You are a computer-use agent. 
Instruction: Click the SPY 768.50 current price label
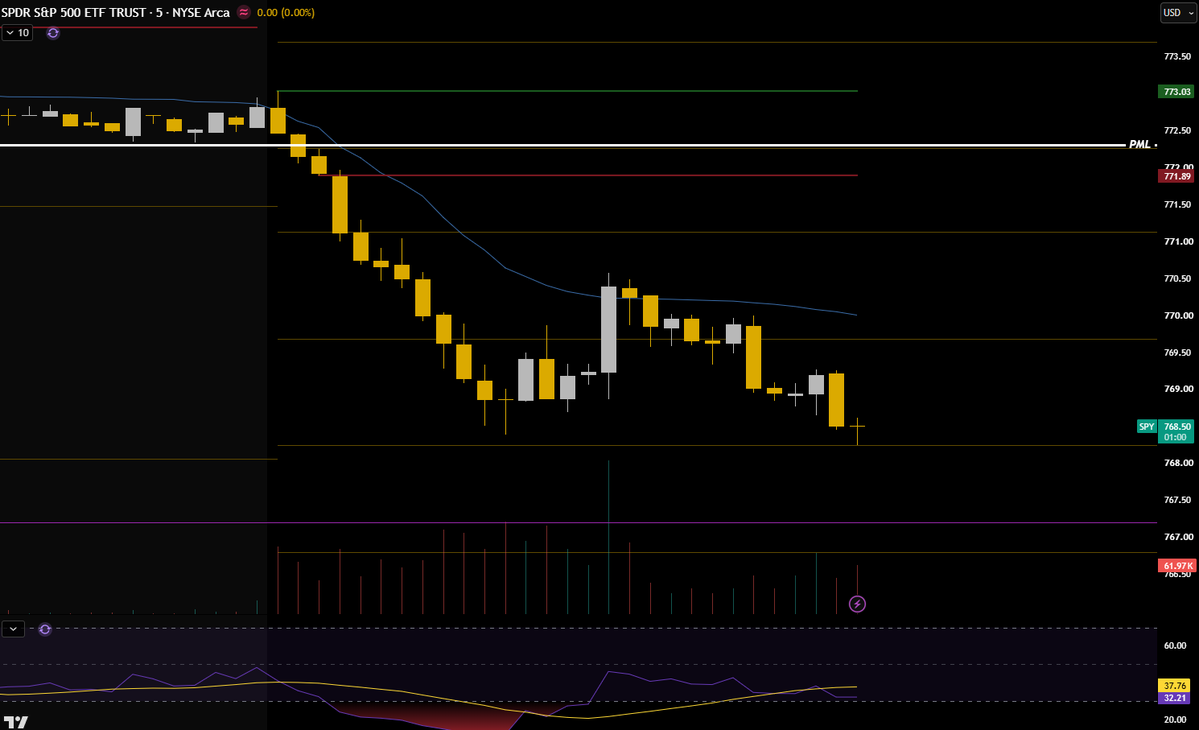coord(1165,427)
